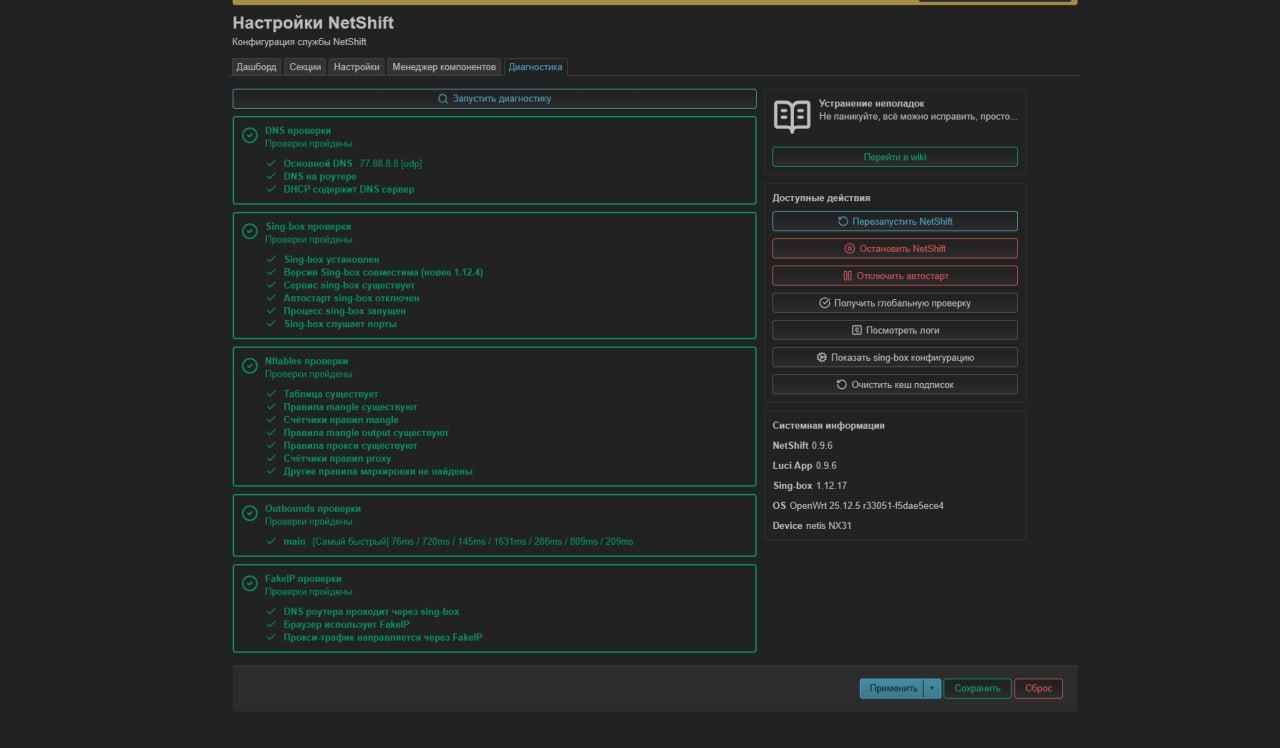
Task: Click the Счётчики правил proxy line
Action: (338, 459)
